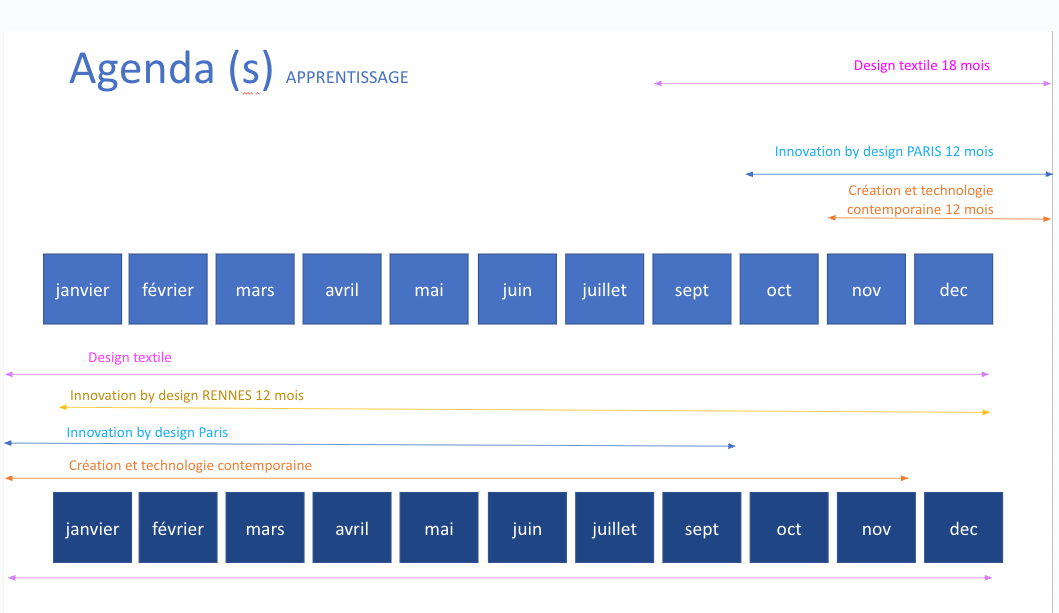1059x613 pixels.
Task: Click "Innovation by design PARIS 12 mois" label
Action: tap(884, 151)
